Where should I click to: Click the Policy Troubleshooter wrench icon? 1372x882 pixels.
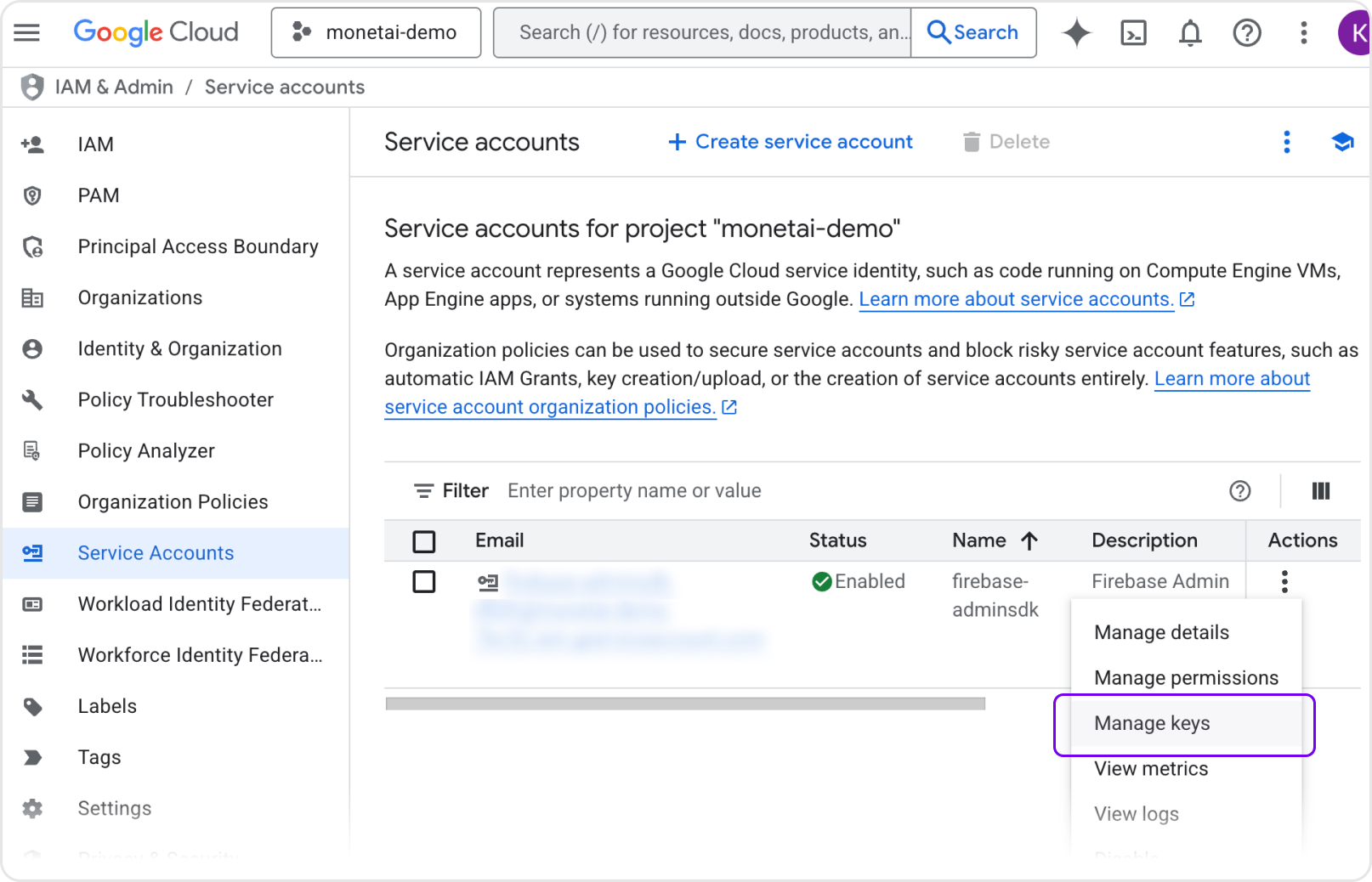[x=32, y=399]
